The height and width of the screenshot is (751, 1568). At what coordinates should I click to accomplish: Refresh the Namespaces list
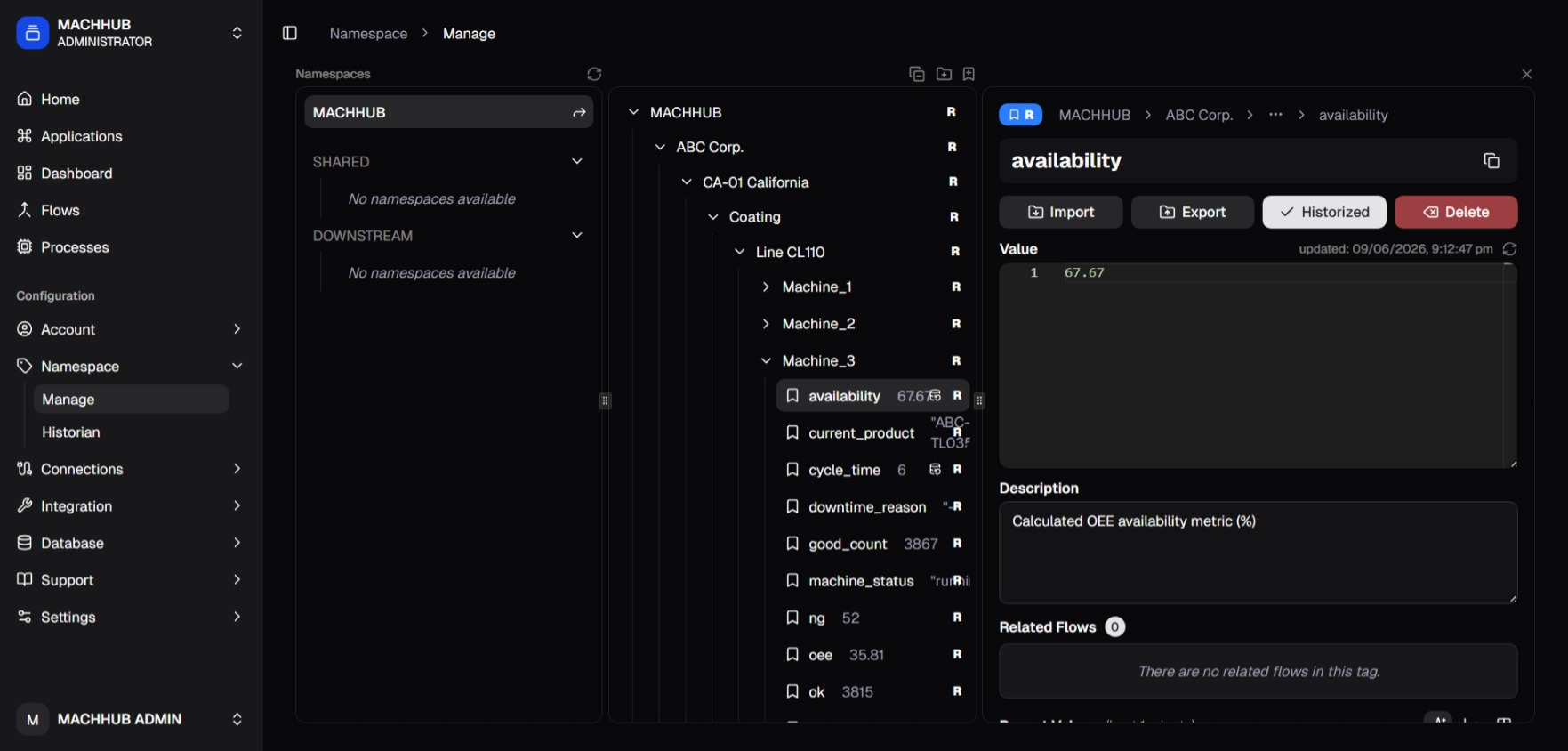594,74
